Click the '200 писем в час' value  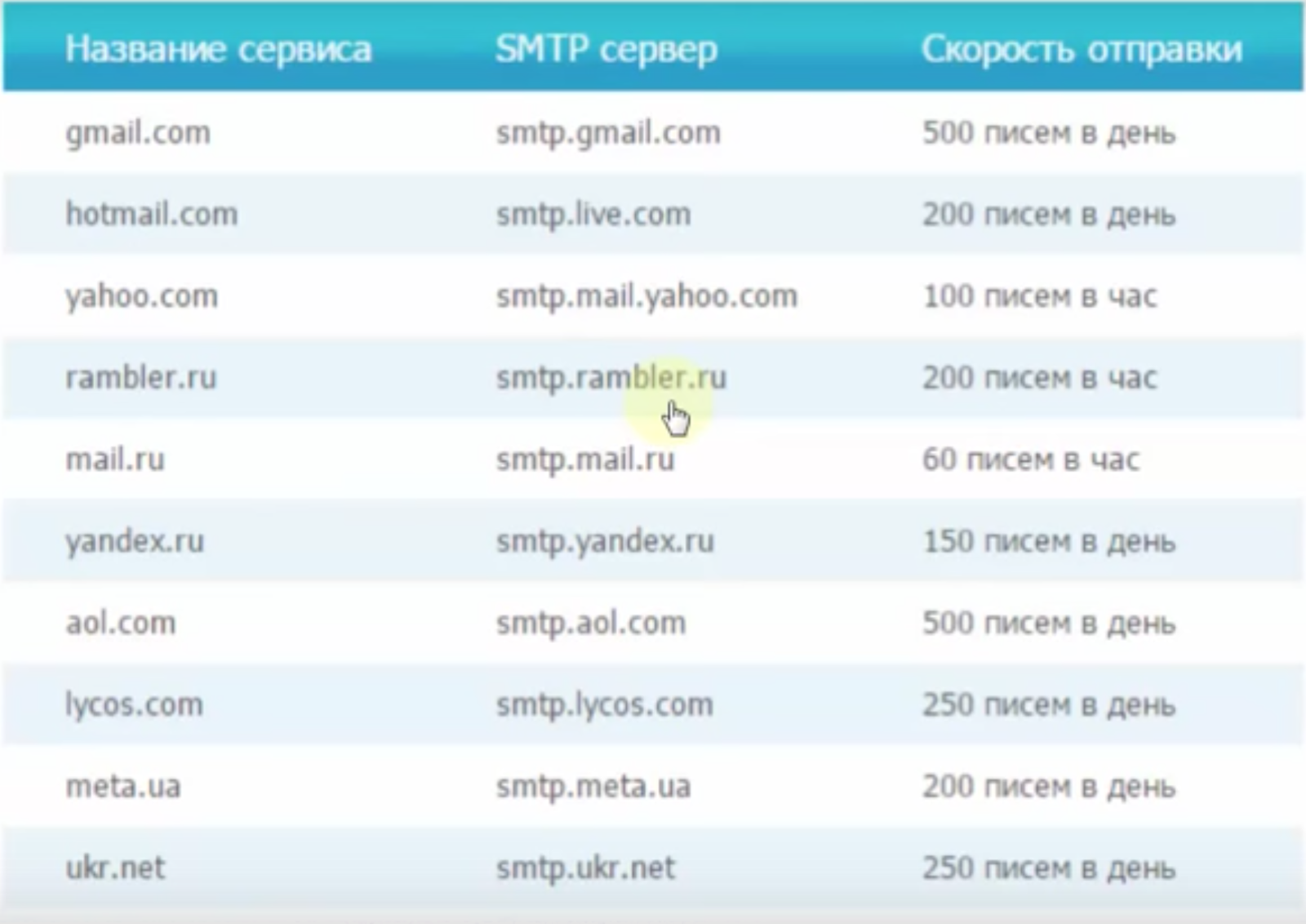(1040, 378)
